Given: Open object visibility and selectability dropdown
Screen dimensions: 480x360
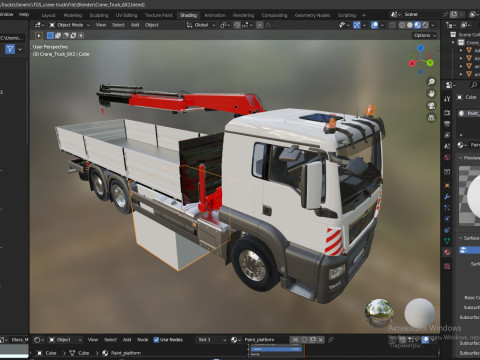Looking at the screenshot, I should pyautogui.click(x=343, y=25).
